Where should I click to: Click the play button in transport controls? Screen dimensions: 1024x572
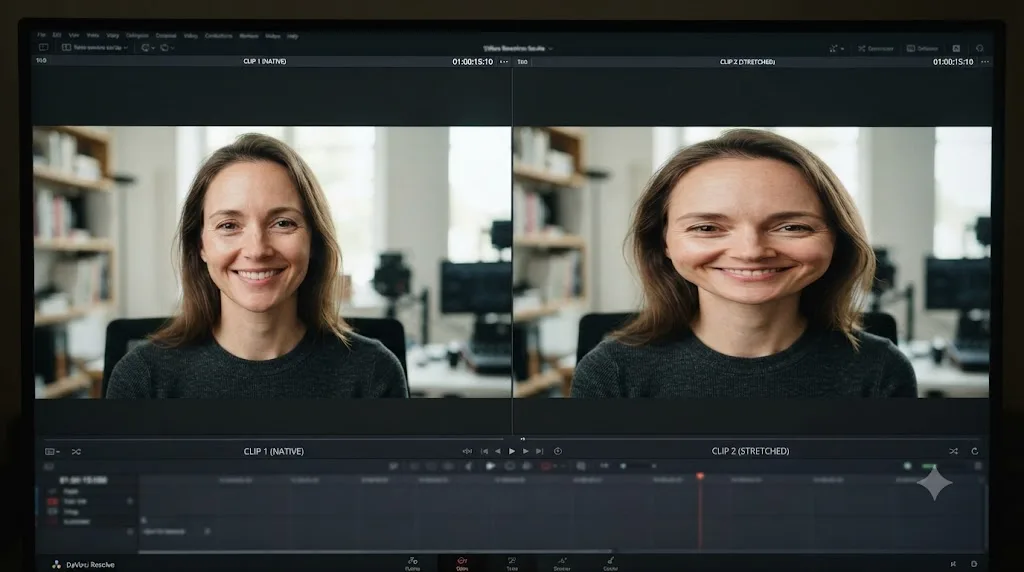coord(512,451)
